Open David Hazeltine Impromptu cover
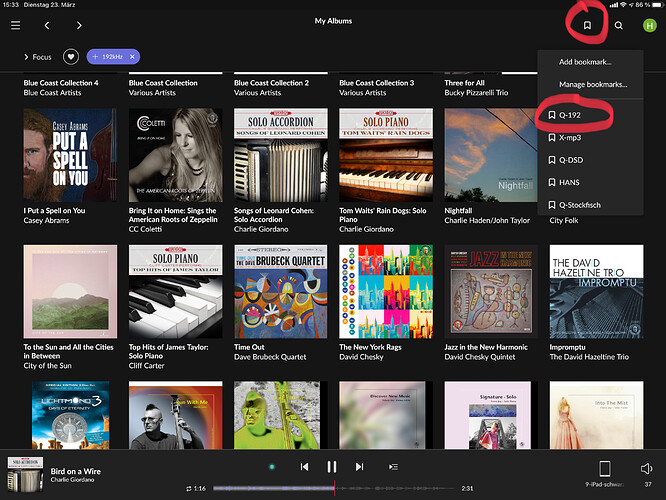The height and width of the screenshot is (500, 666). click(x=596, y=291)
